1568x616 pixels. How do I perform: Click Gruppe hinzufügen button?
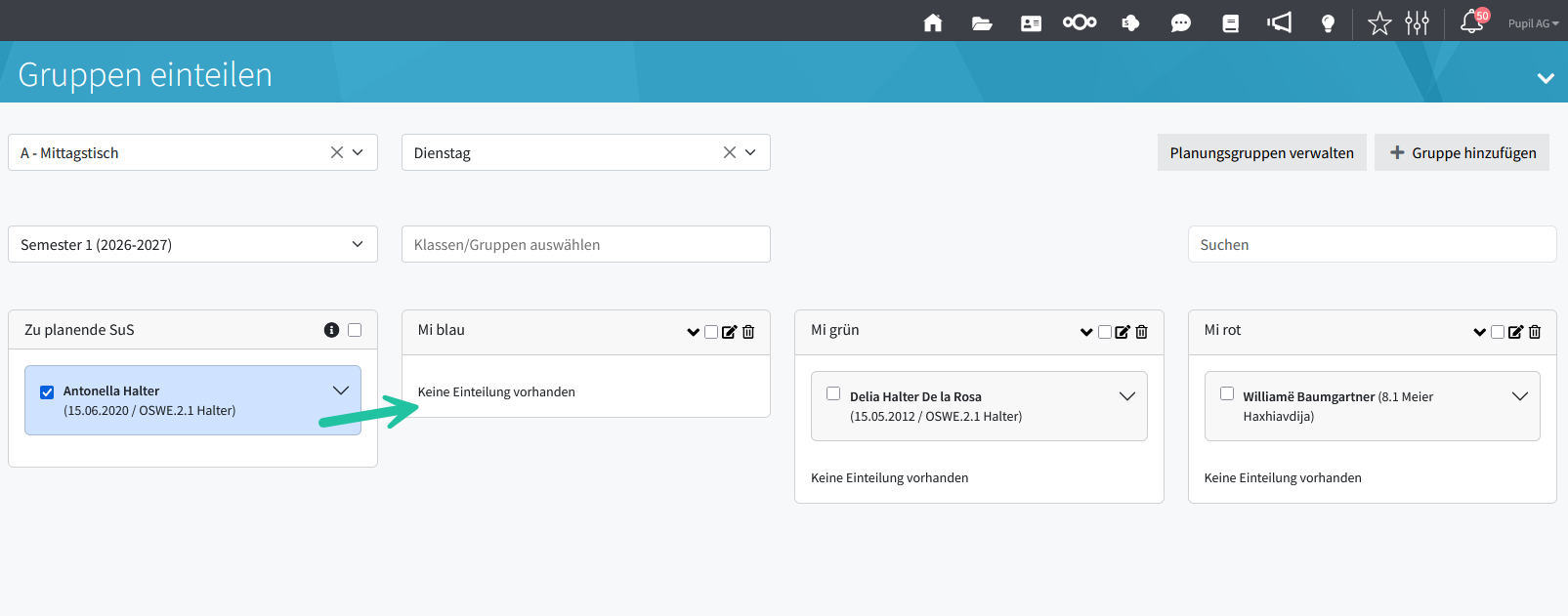(1462, 152)
